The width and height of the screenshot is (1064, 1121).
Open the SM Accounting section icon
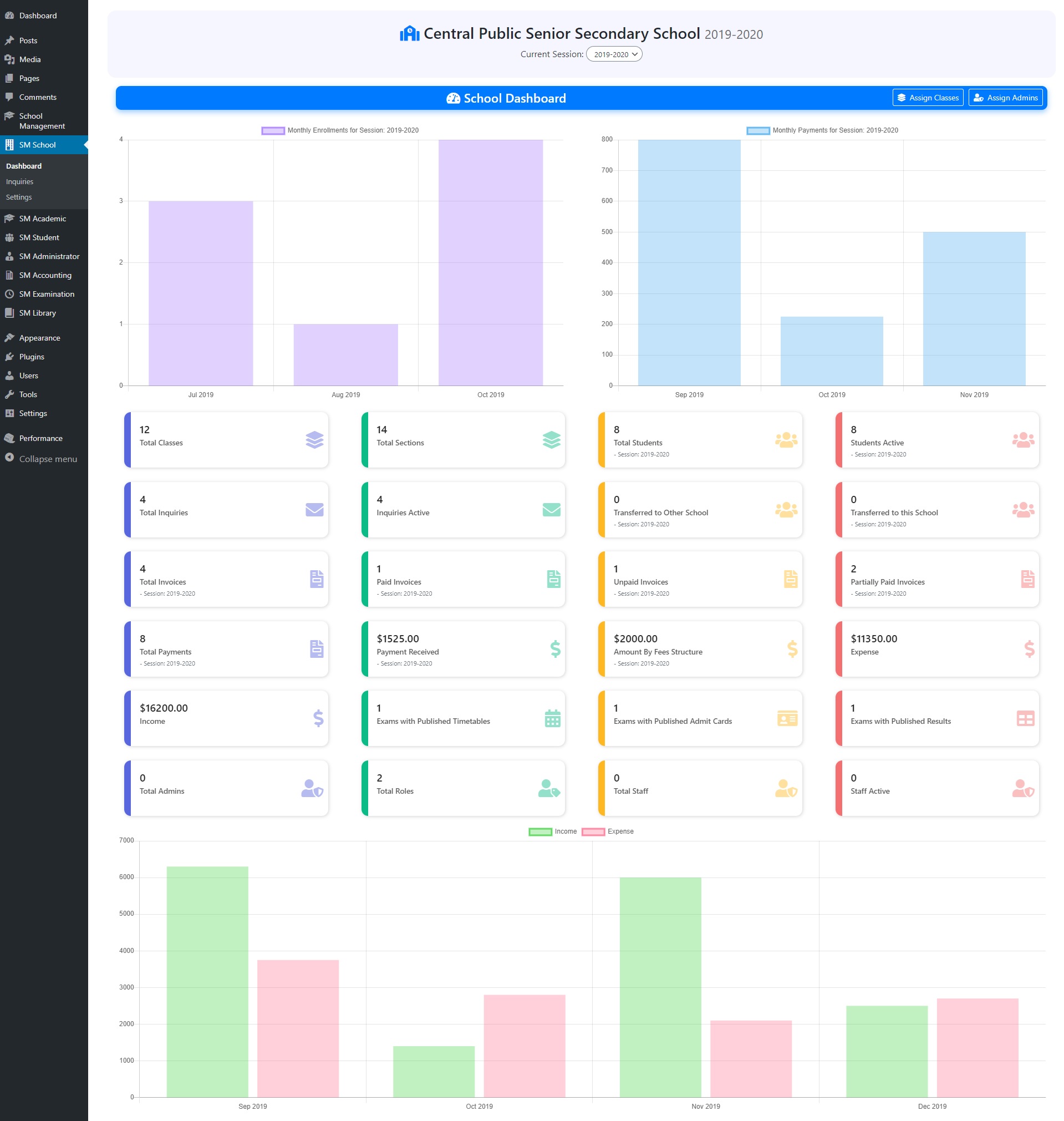[9, 275]
